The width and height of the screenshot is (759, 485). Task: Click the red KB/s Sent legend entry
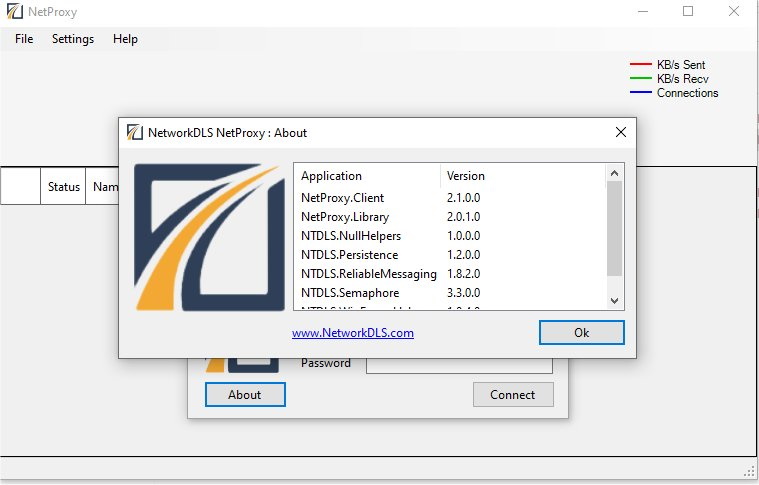click(668, 64)
